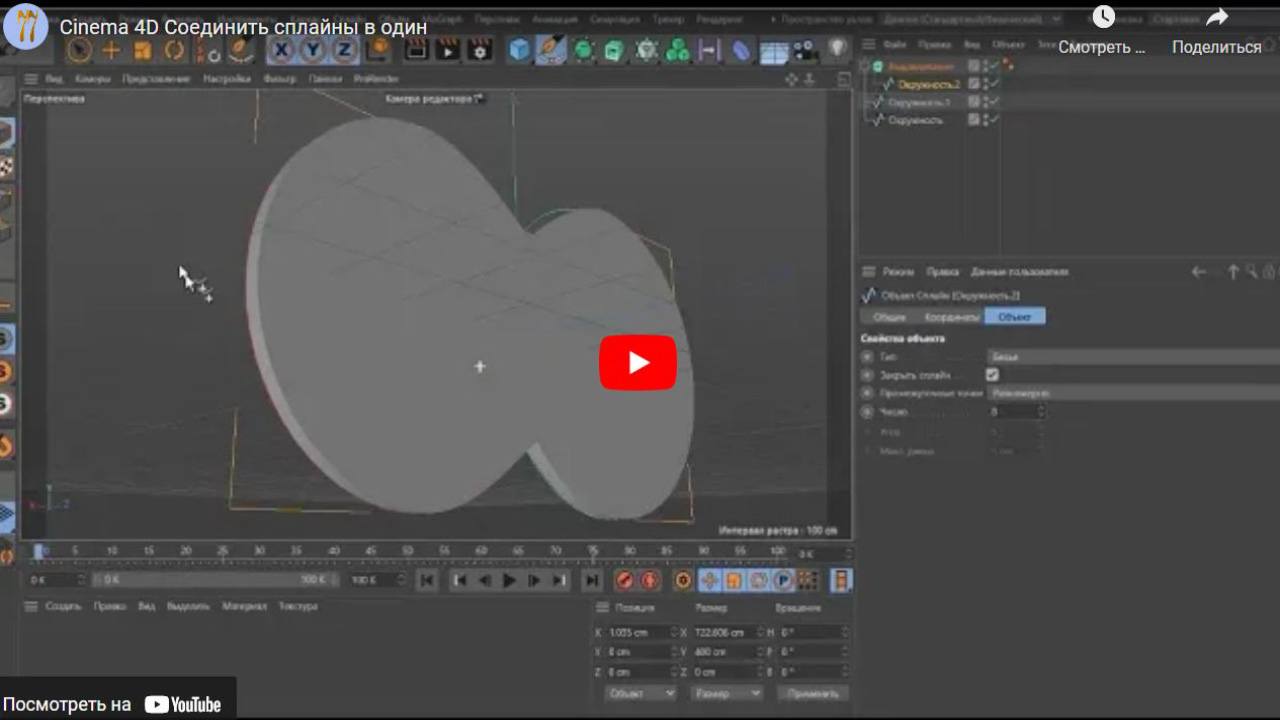
Task: Select the Scale tool orange square icon
Action: 143,50
